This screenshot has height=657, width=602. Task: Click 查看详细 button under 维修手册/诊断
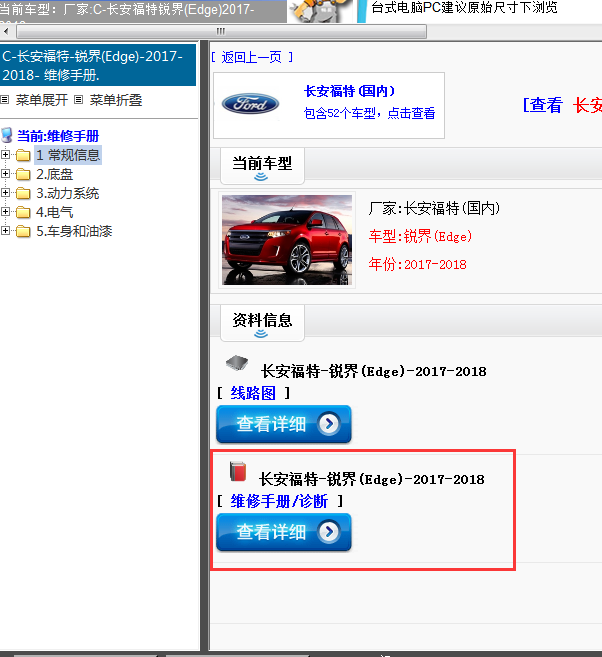pyautogui.click(x=284, y=532)
